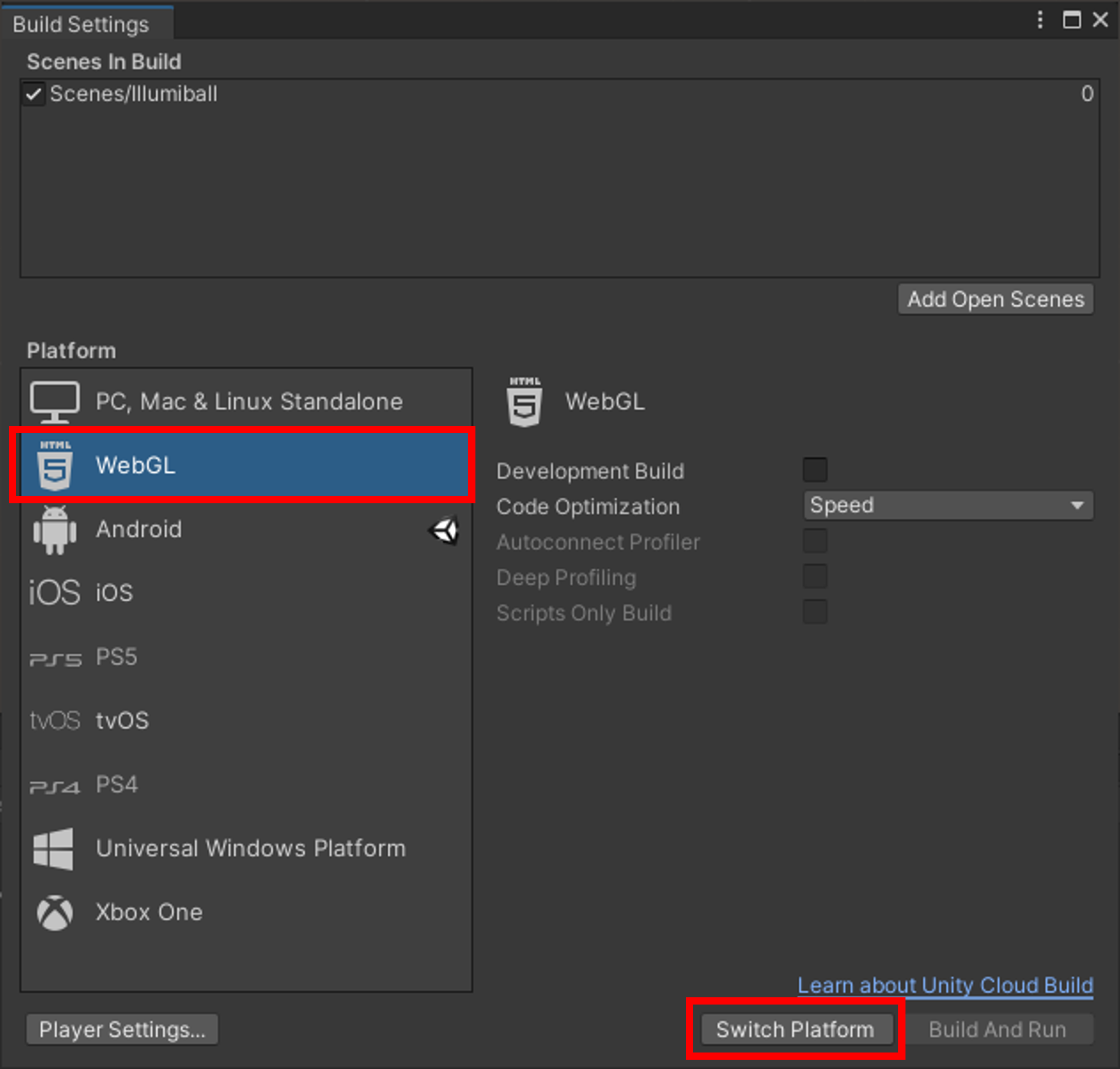Screen dimensions: 1120x1069
Task: Click the tvOS platform logo
Action: click(x=55, y=721)
